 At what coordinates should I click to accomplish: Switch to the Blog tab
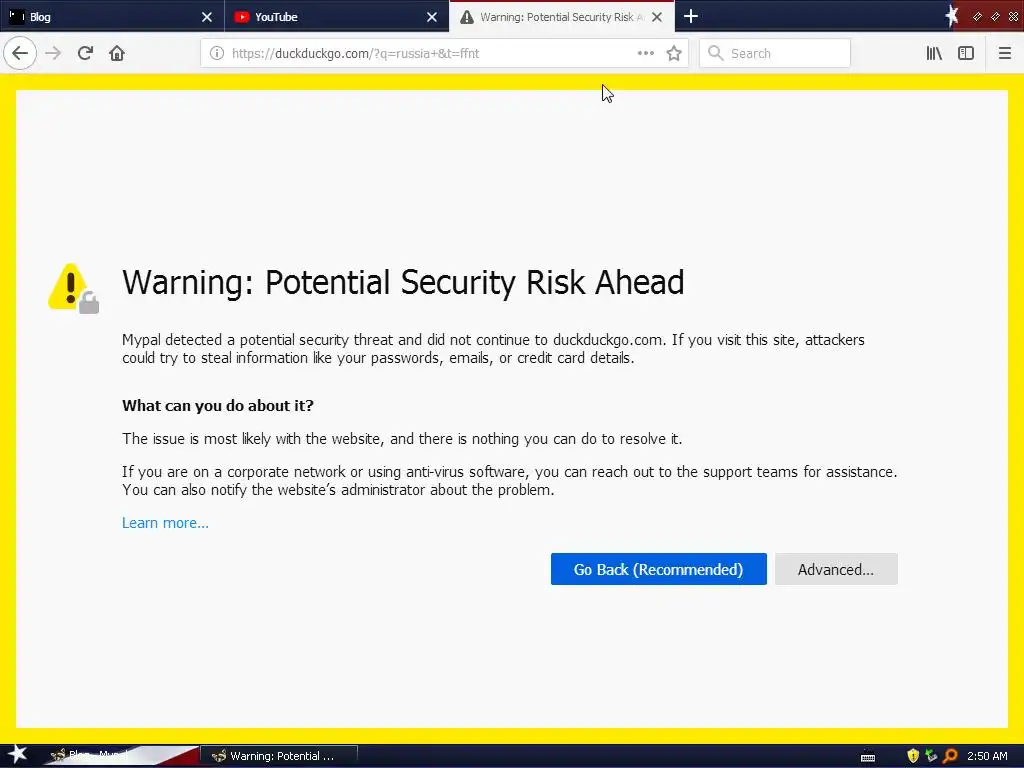point(112,17)
